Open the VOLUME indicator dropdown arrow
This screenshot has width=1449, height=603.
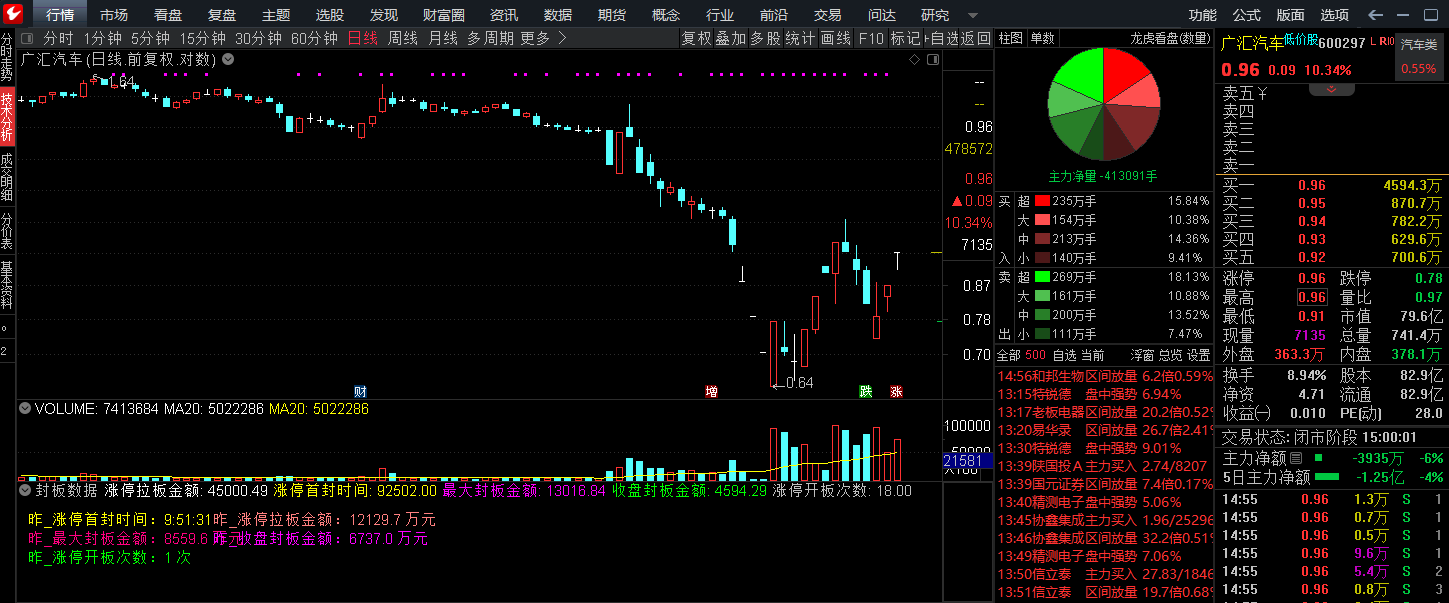click(x=24, y=409)
